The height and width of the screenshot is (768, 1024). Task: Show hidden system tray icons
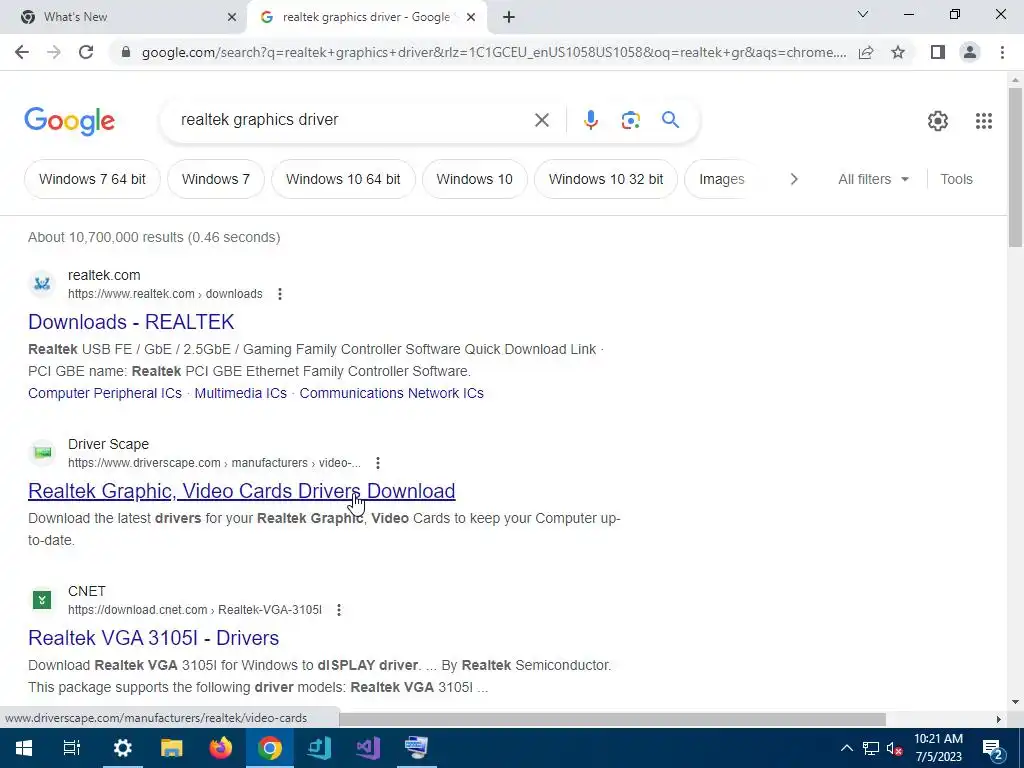point(846,748)
